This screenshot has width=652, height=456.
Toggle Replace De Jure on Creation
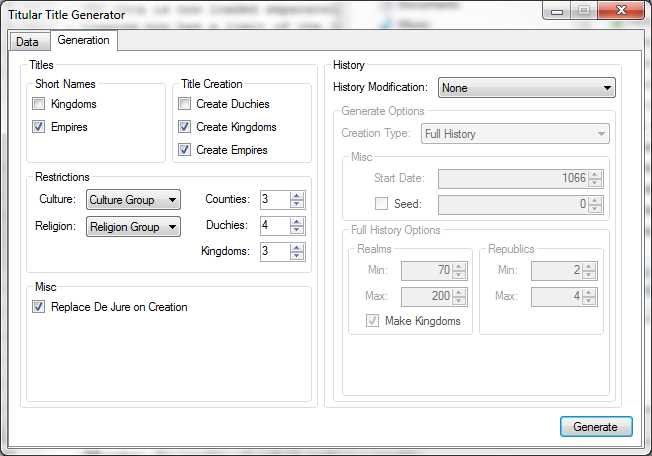(x=39, y=307)
